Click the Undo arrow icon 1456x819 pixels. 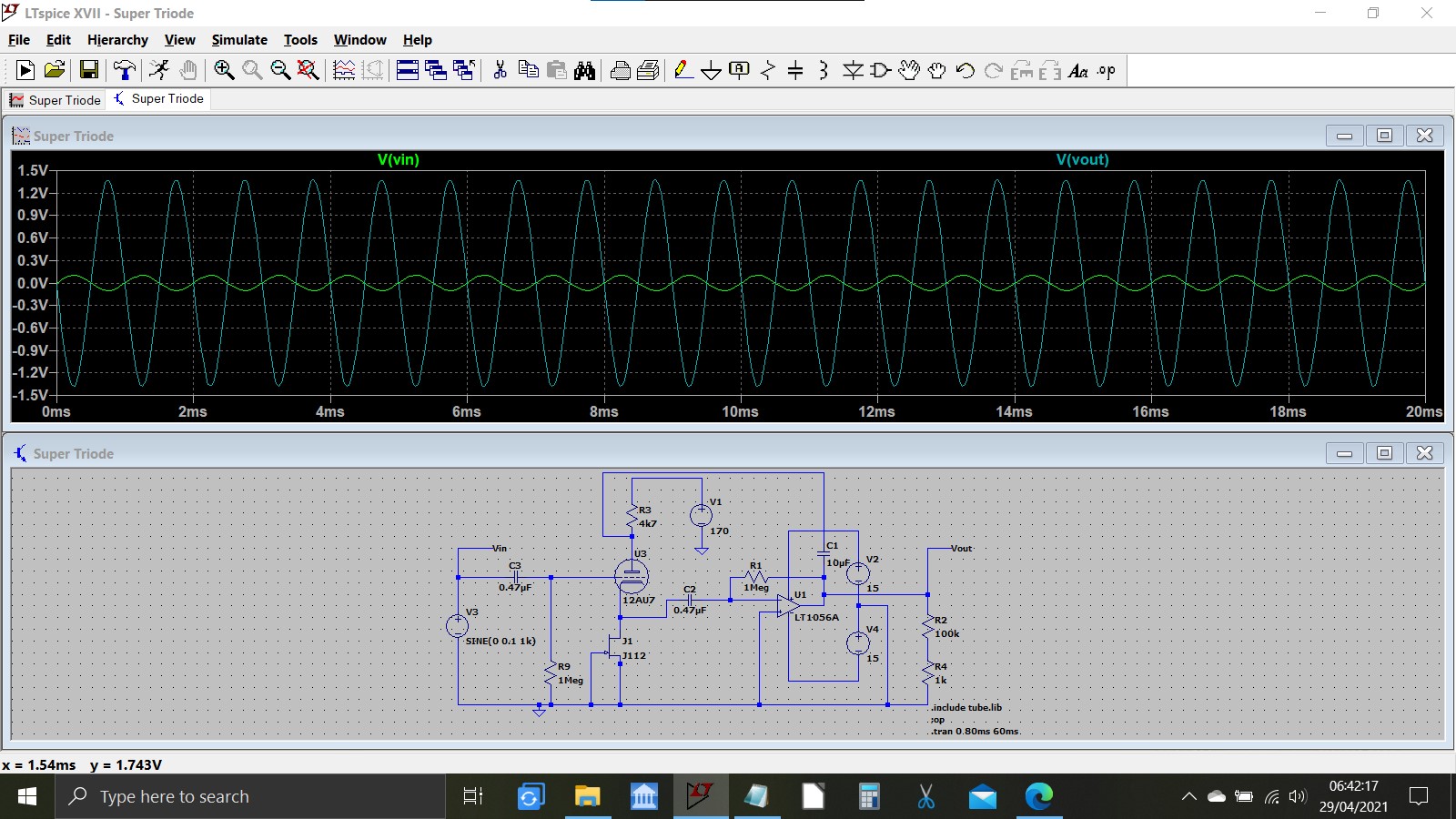(966, 70)
